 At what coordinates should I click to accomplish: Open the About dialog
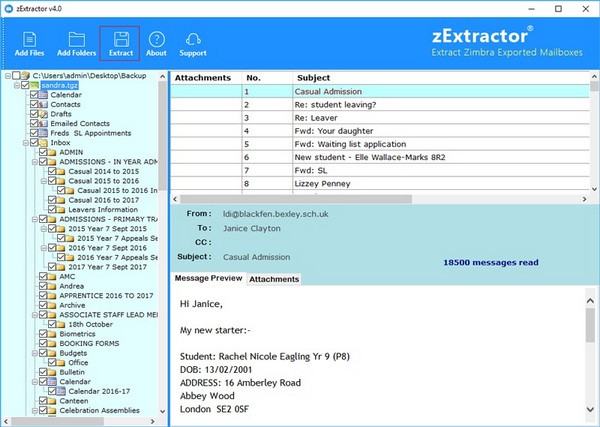(157, 44)
